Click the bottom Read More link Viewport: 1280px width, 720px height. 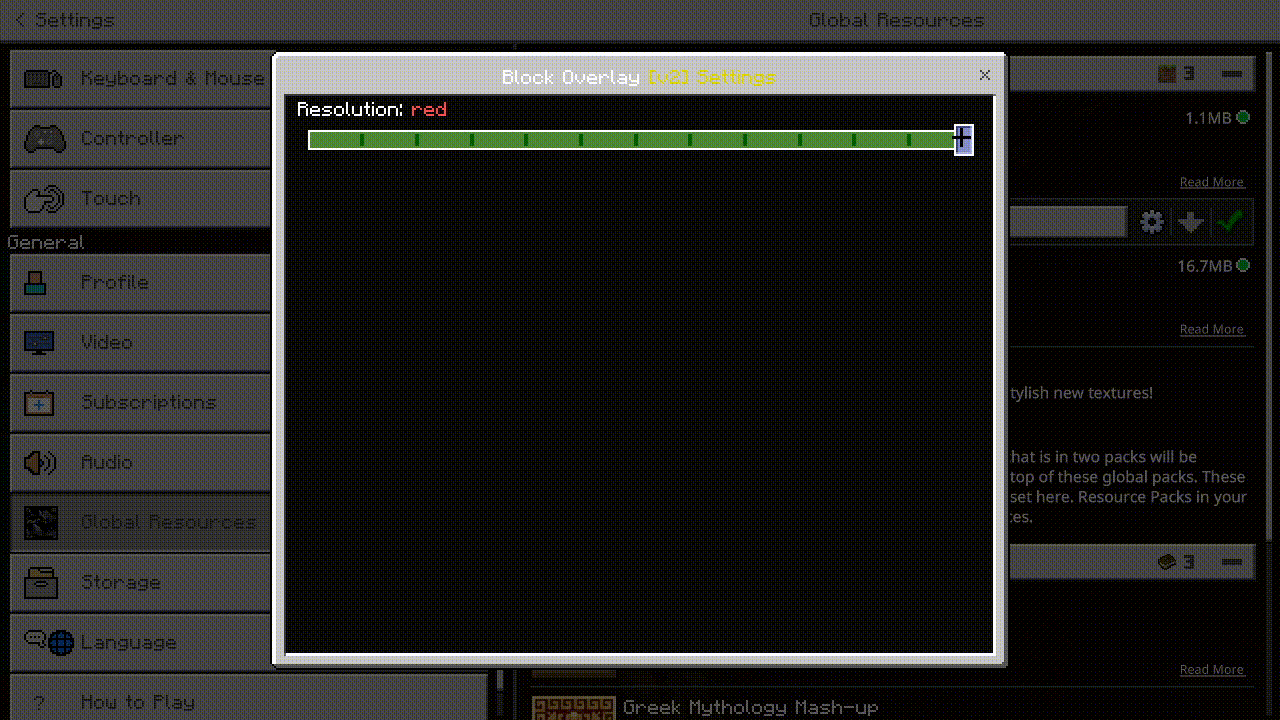[1212, 669]
